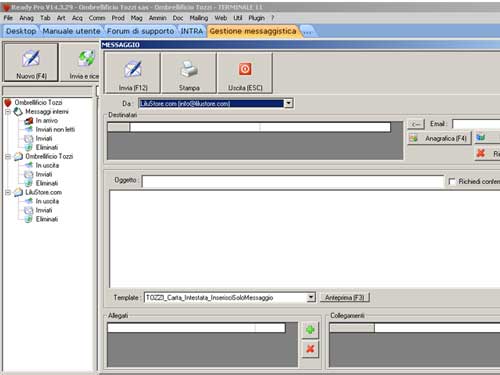Click into the Oggetto subject field
The width and height of the screenshot is (500, 375).
(293, 182)
